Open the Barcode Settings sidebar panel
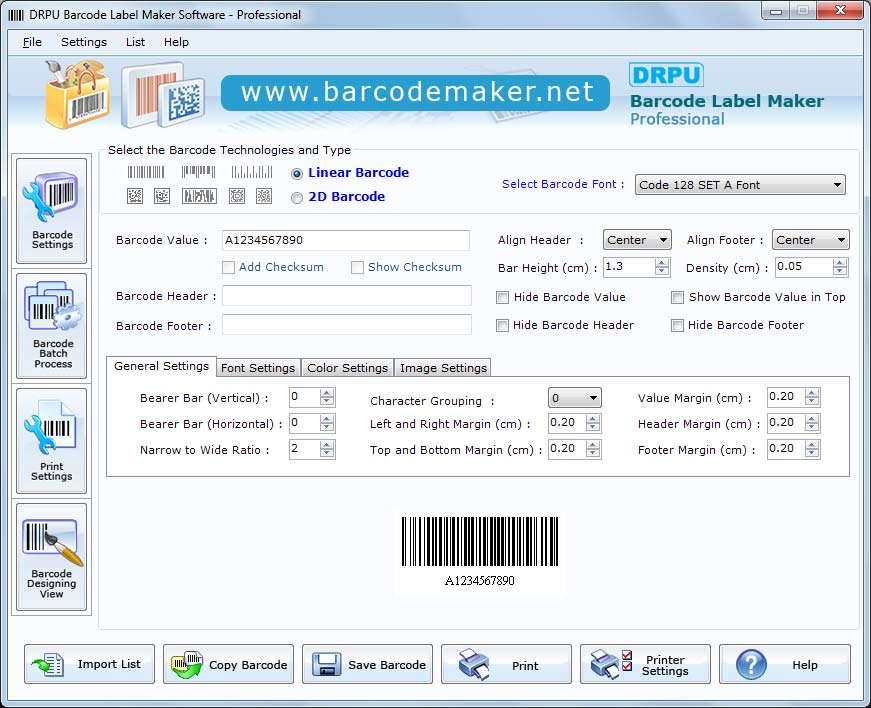Viewport: 871px width, 708px height. point(52,210)
